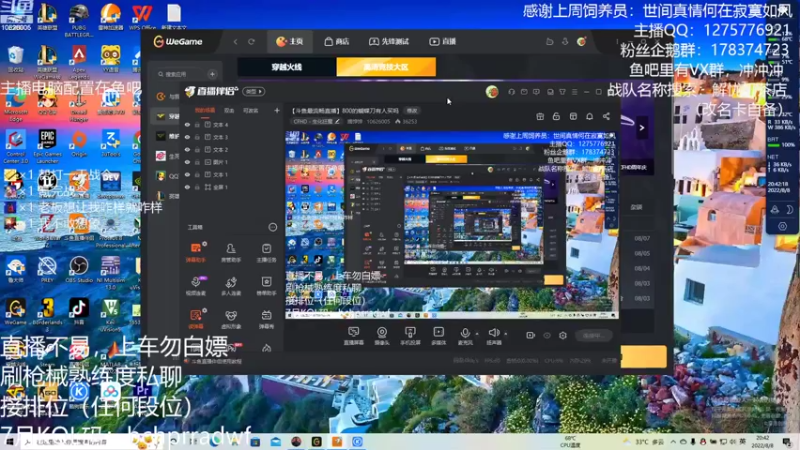This screenshot has height=450, width=800.
Task: Open the 主播任务 streamer tasks tool
Action: coord(266,252)
